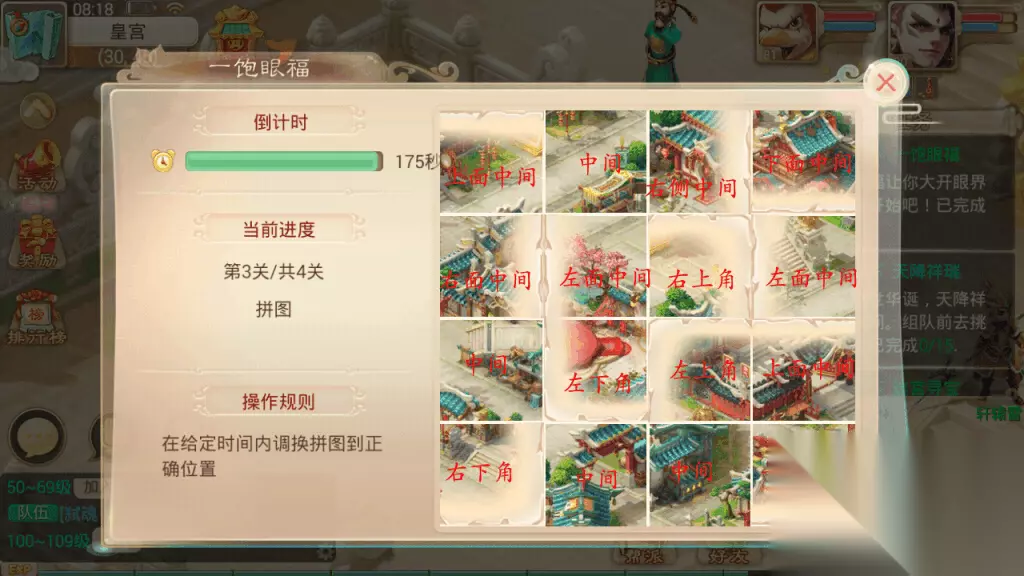
Task: Select puzzle piece labeled 下面中间
Action: tap(804, 161)
